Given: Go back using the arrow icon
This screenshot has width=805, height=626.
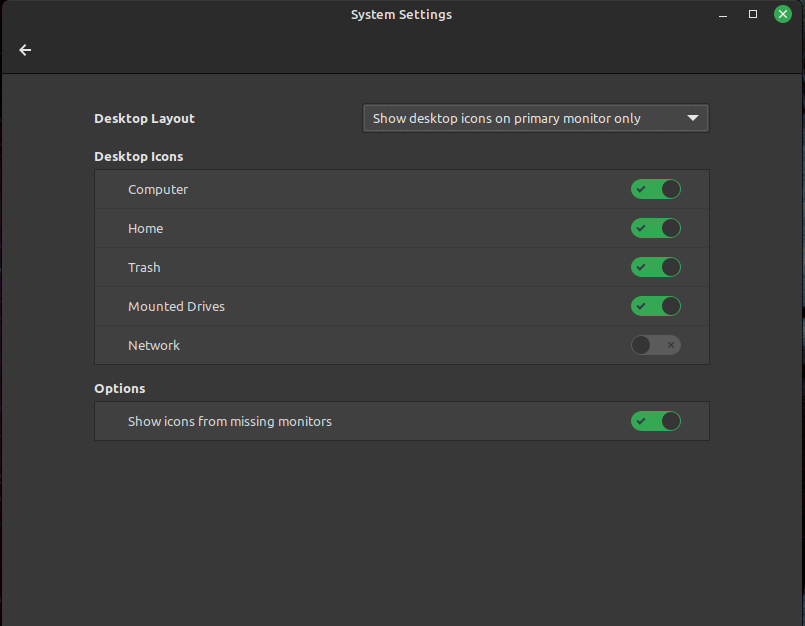Looking at the screenshot, I should point(25,50).
